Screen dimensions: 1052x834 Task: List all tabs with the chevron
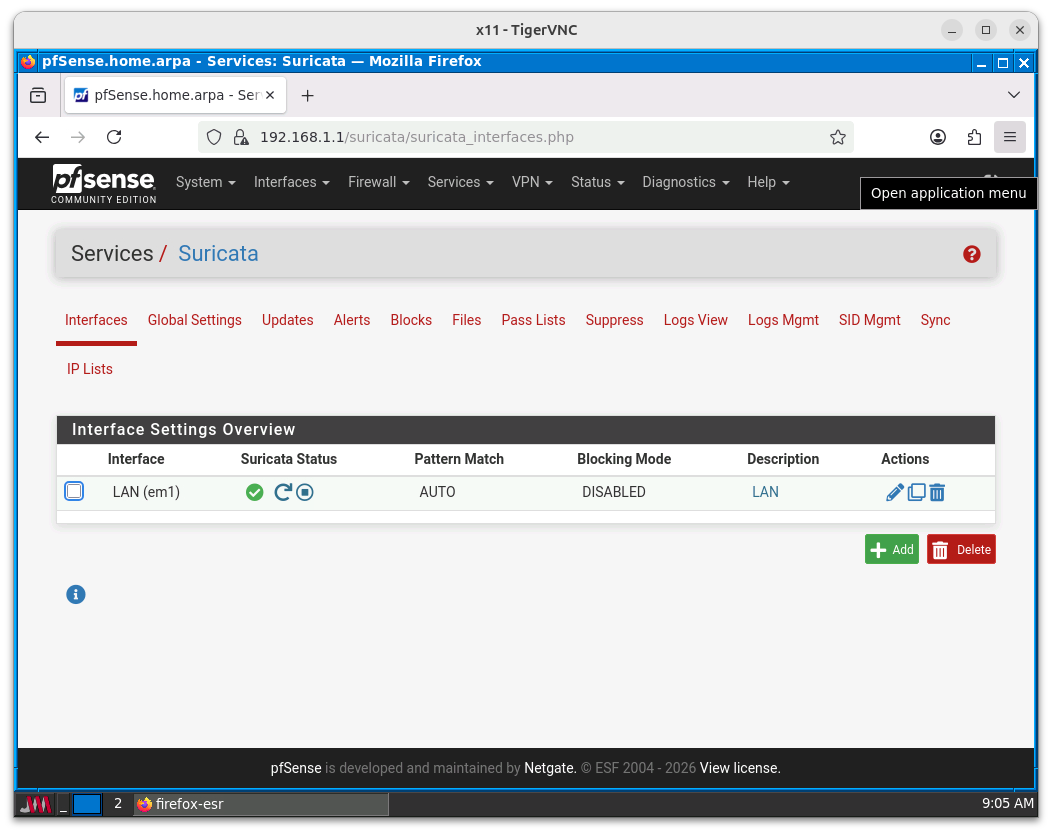click(1014, 95)
